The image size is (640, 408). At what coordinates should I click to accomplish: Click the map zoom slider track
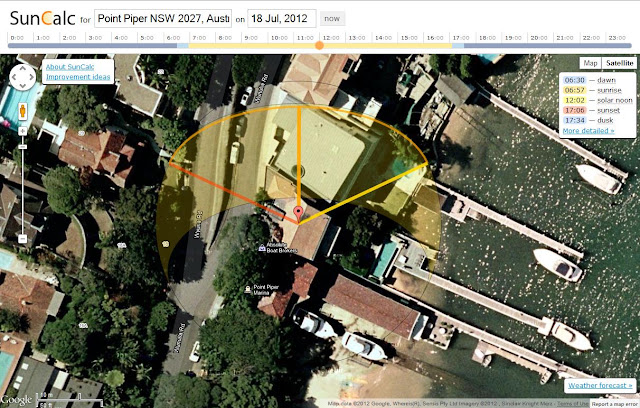click(x=23, y=185)
